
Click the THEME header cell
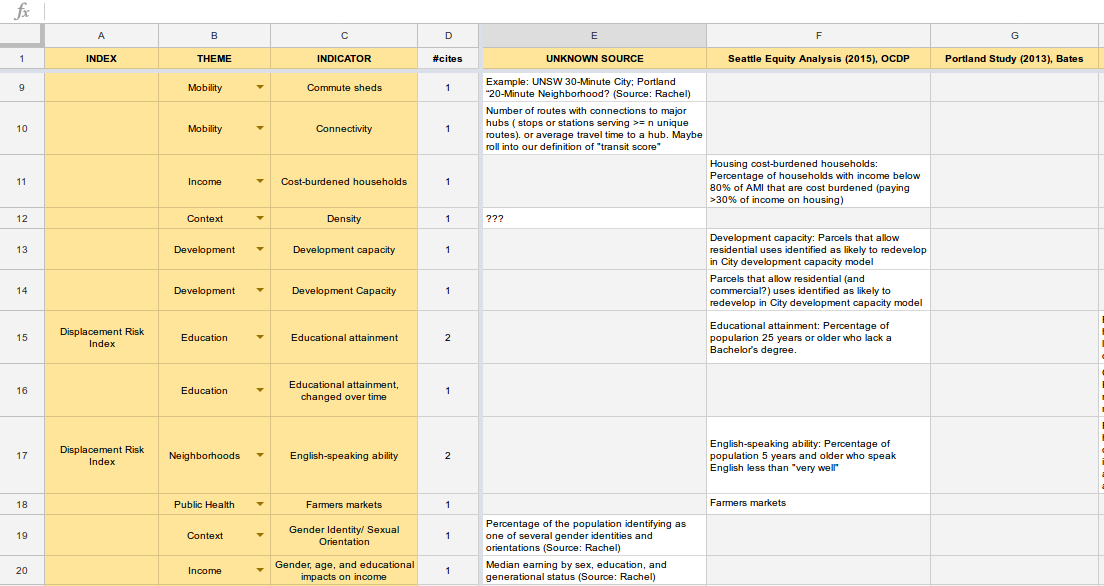click(214, 58)
